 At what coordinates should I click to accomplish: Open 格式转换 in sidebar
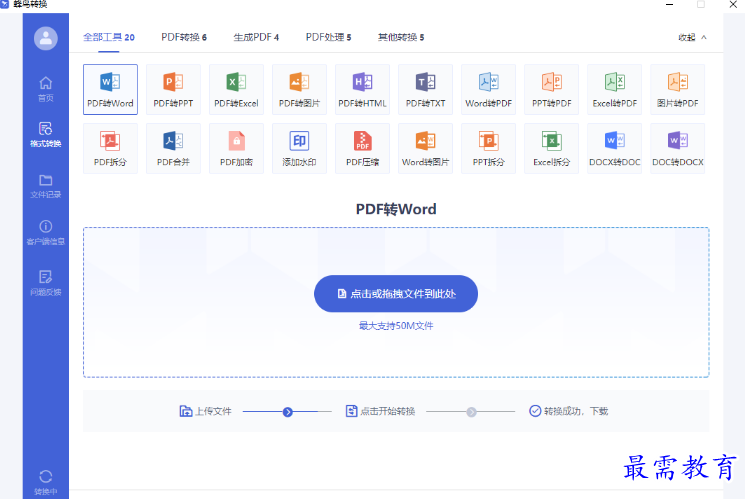coord(46,134)
